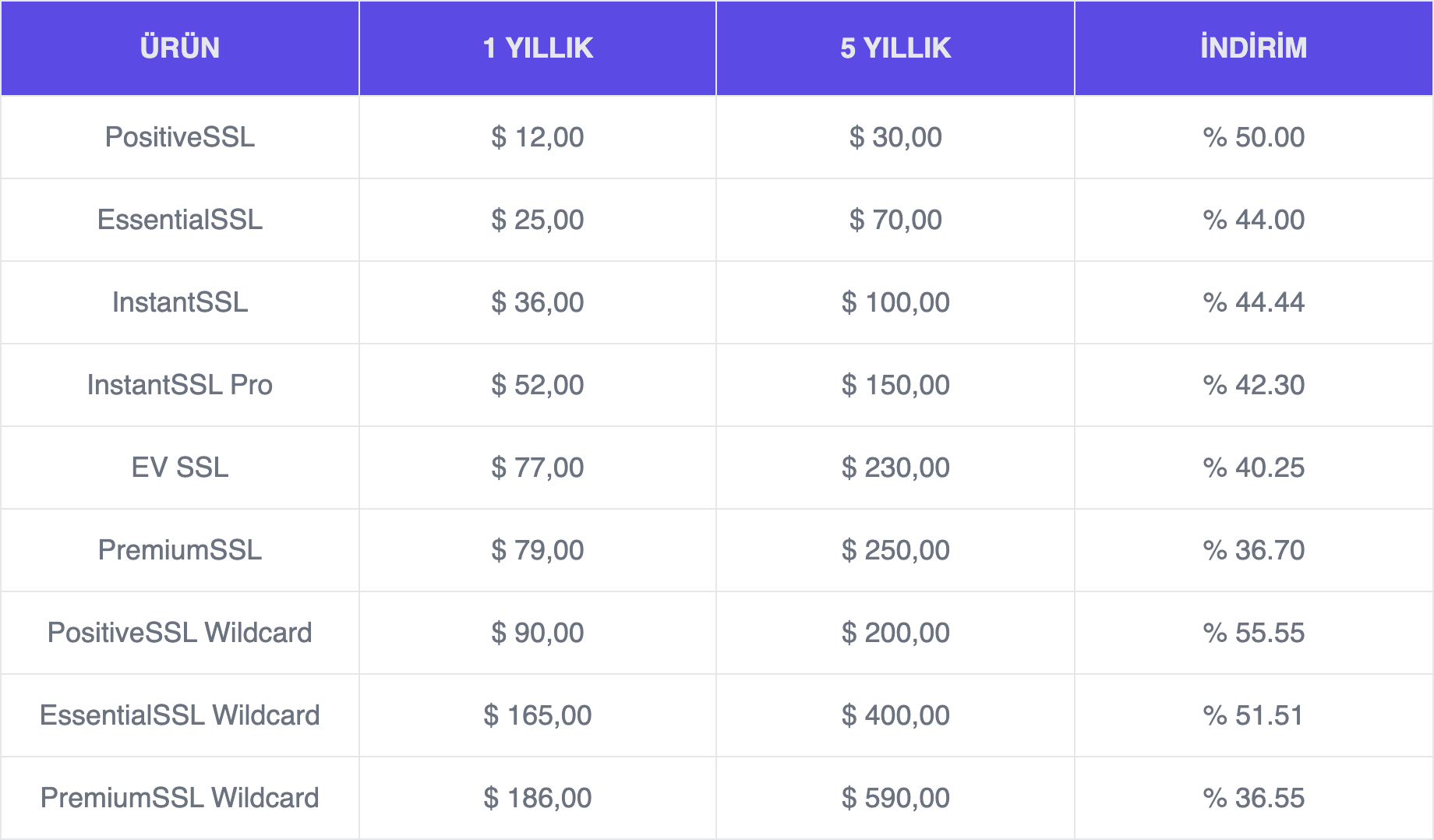Click the $ 12,00 one-year price
The width and height of the screenshot is (1434, 840).
click(x=538, y=137)
